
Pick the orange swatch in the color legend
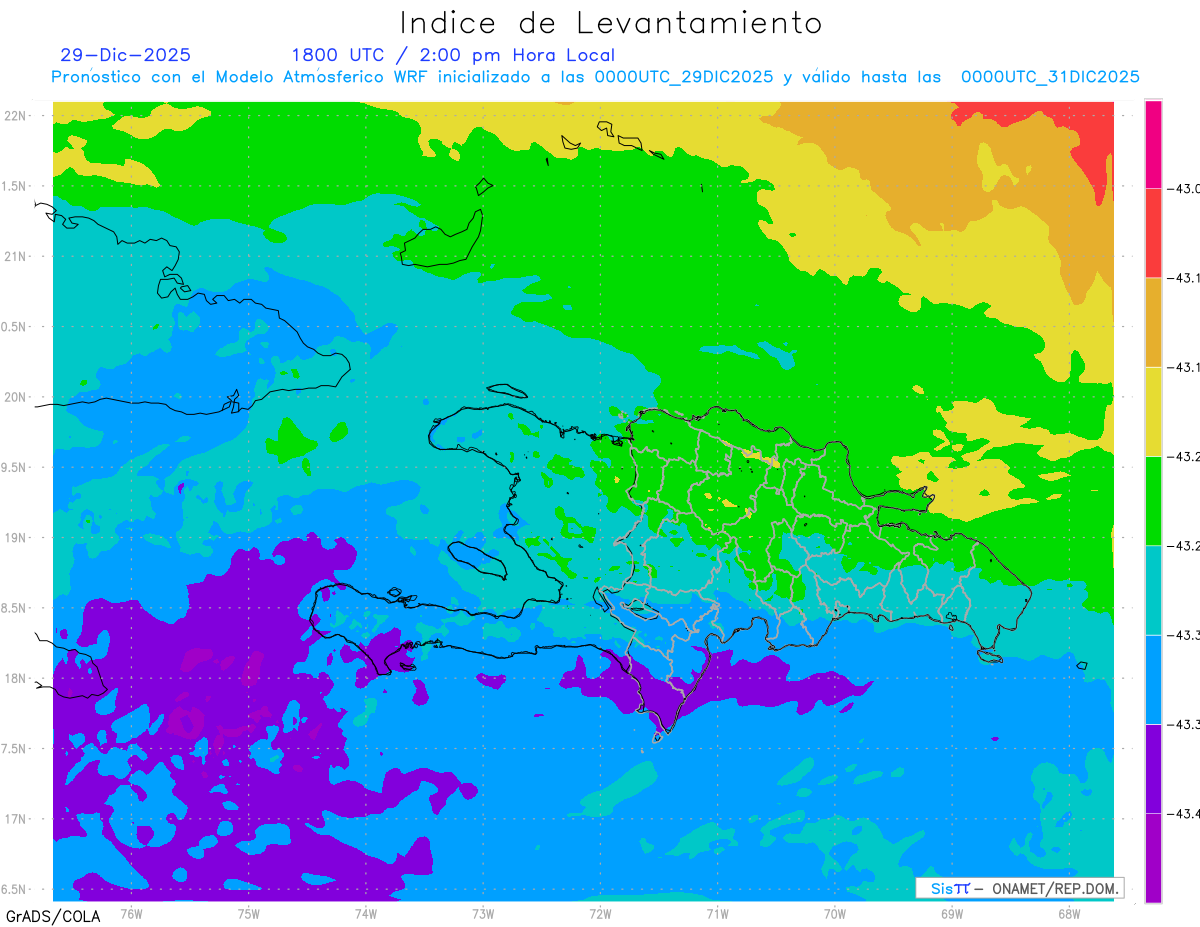[1153, 322]
